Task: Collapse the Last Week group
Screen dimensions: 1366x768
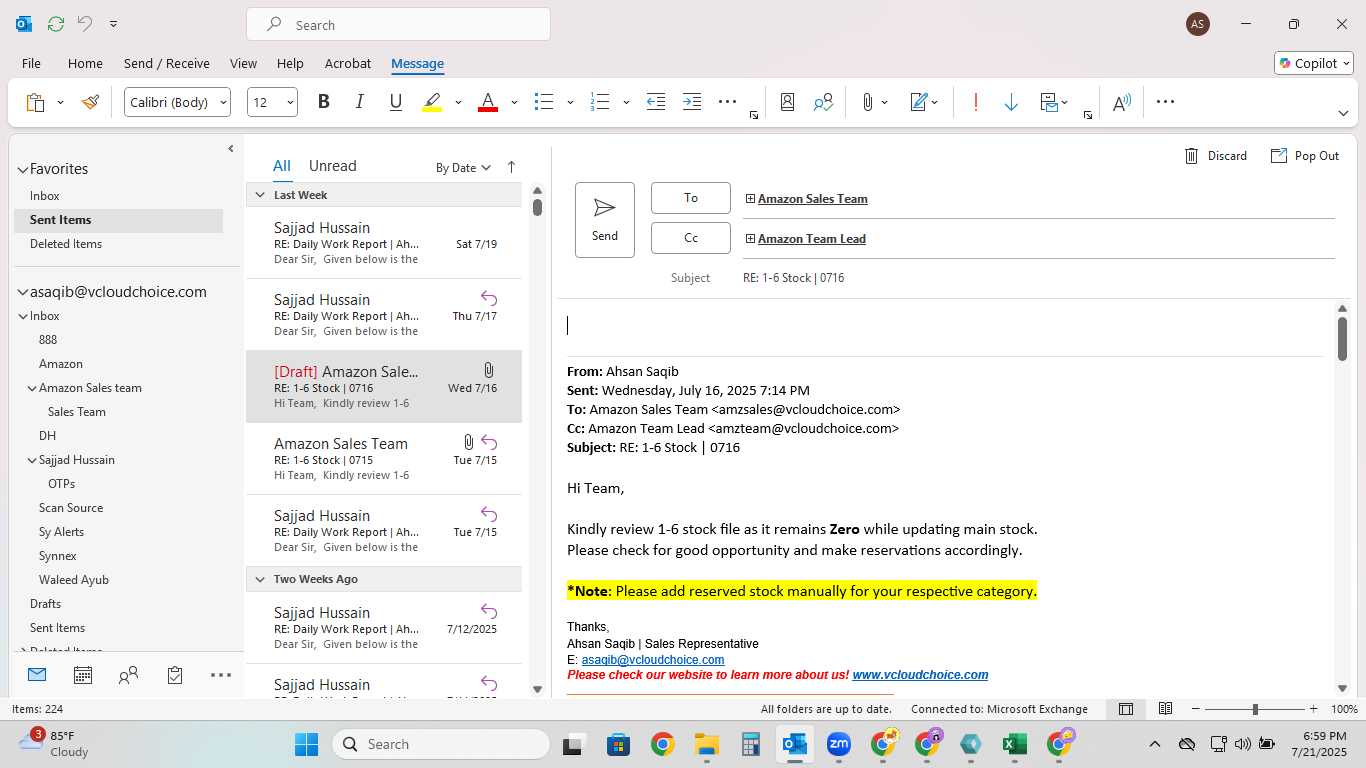Action: 260,195
